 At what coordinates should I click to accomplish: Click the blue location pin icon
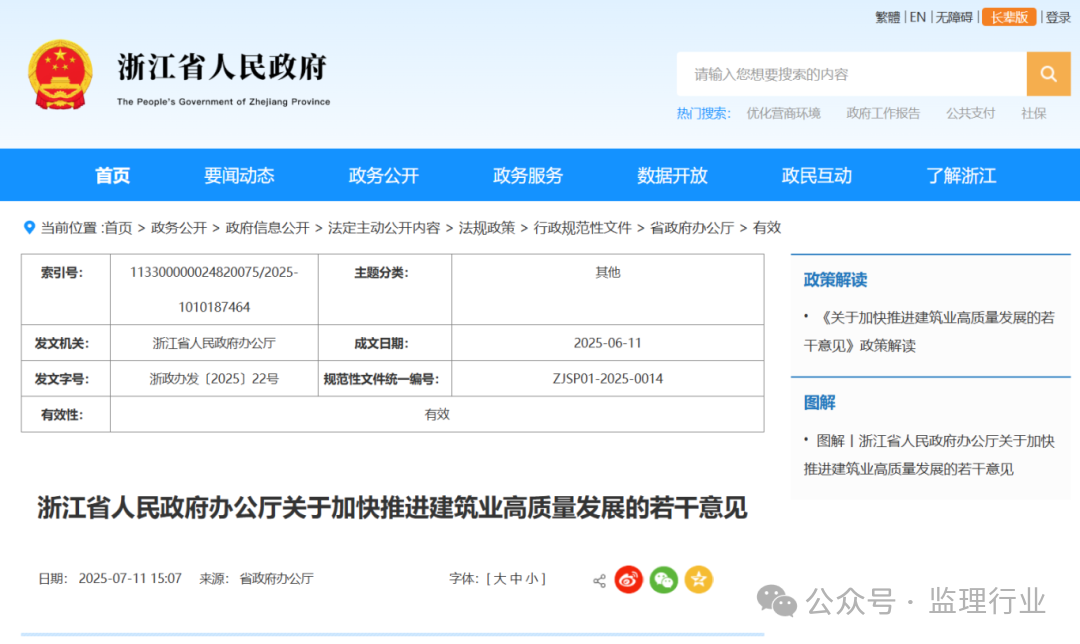[29, 227]
